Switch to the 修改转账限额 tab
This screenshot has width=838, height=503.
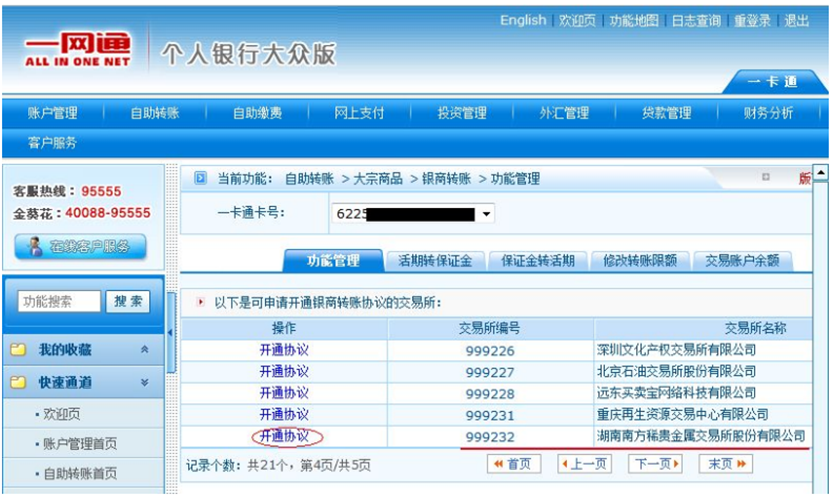pos(640,261)
